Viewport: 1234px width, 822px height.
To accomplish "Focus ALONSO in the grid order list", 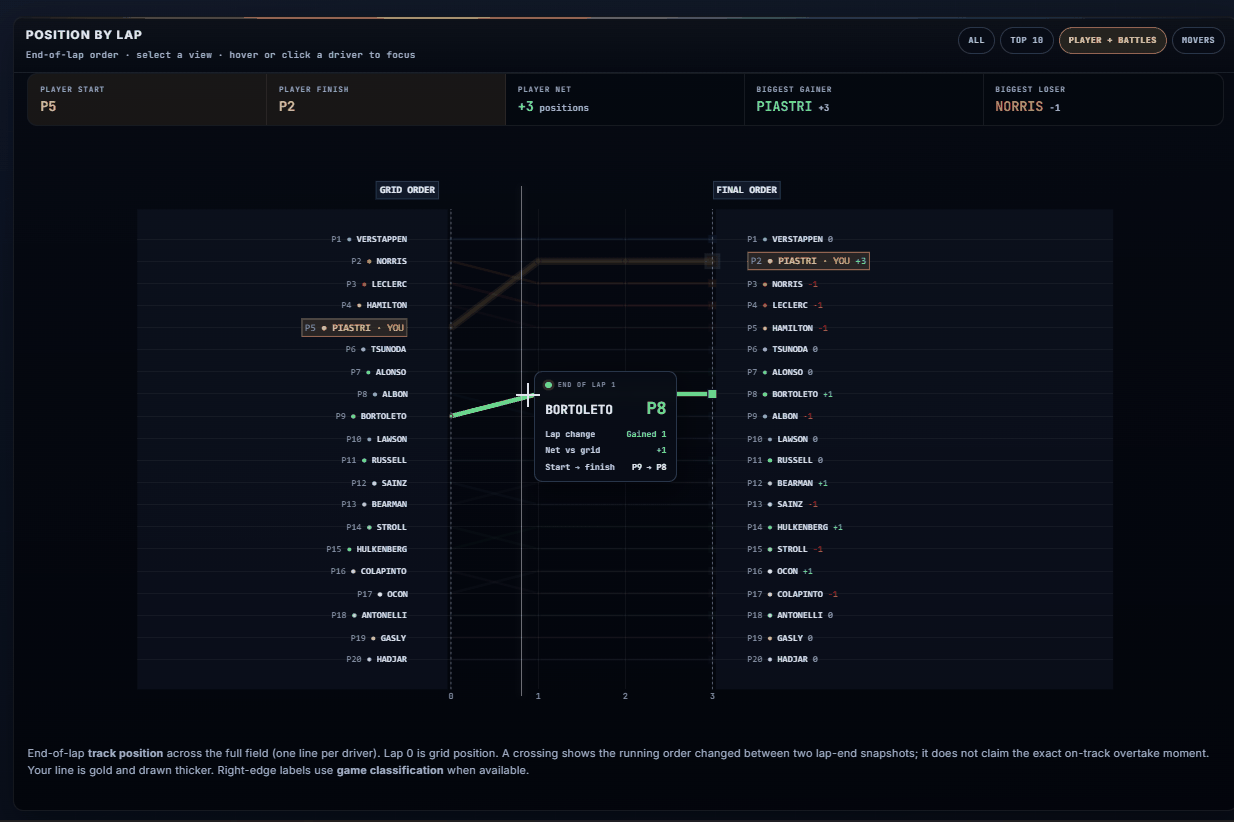I will (378, 372).
